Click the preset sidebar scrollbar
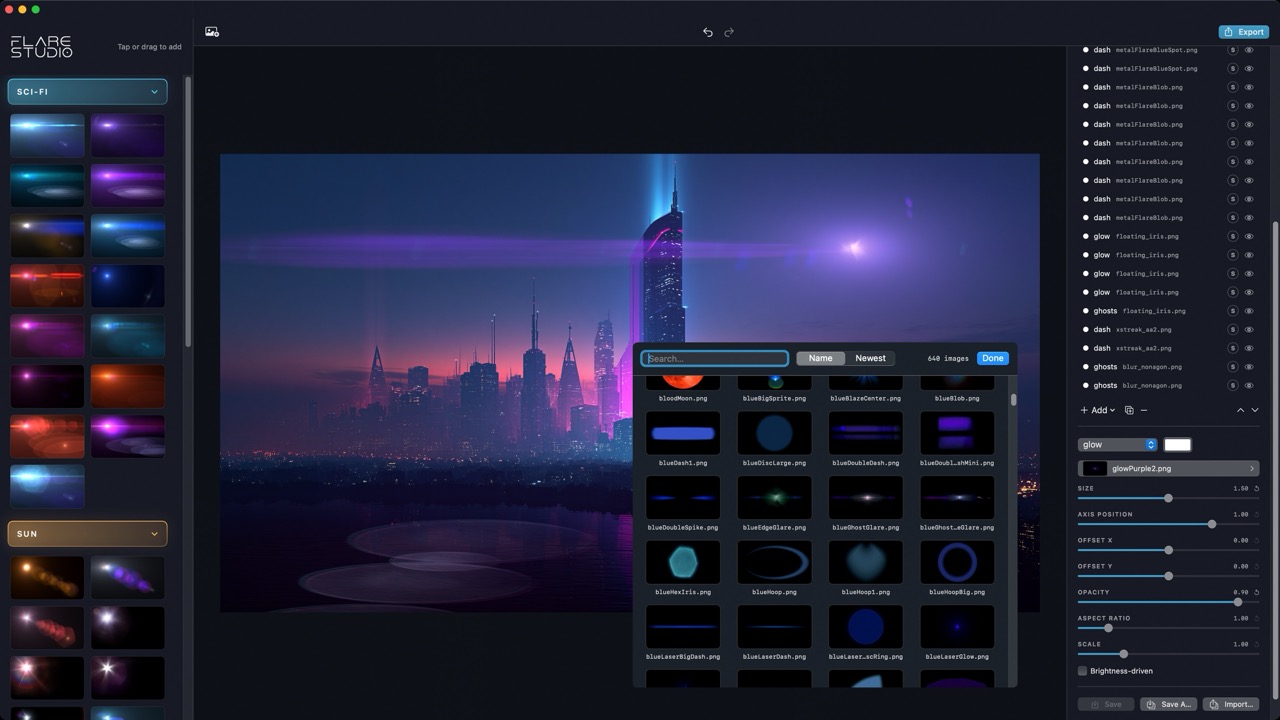1280x720 pixels. (188, 212)
